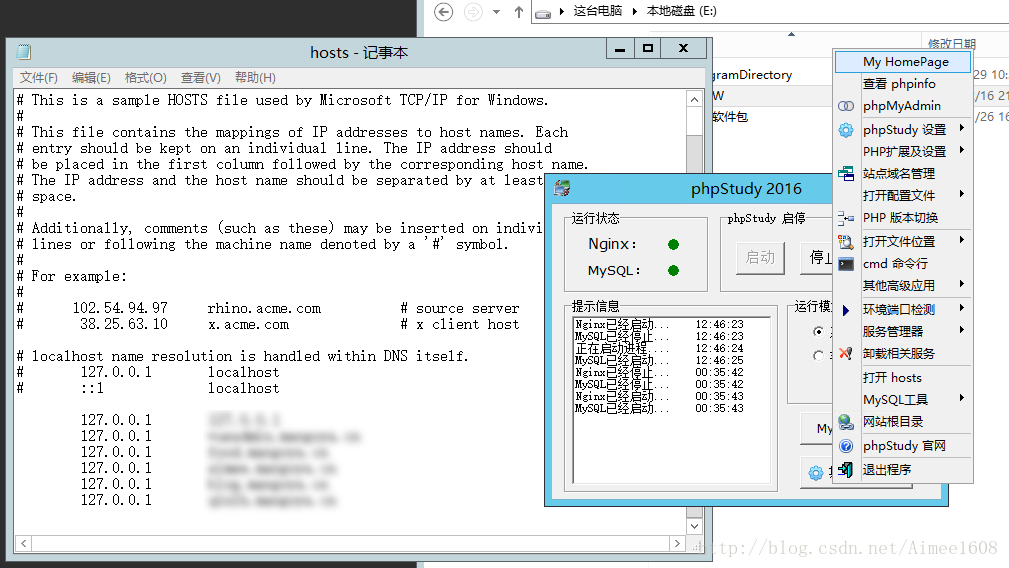Screen dimensions: 1009x568
Task: Click Notepad vertical scrollbar thumb
Action: [694, 153]
